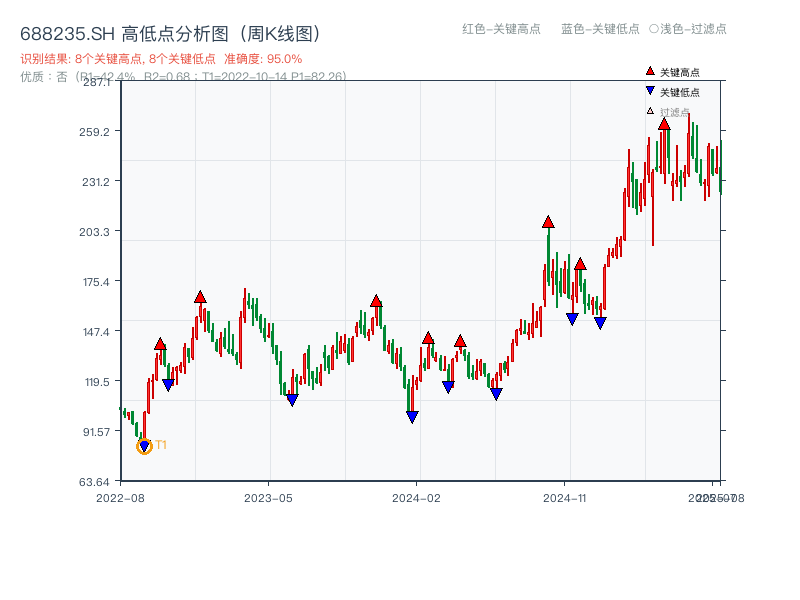Select the blue 关键低点 triangle icon in chart legend

(x=648, y=89)
